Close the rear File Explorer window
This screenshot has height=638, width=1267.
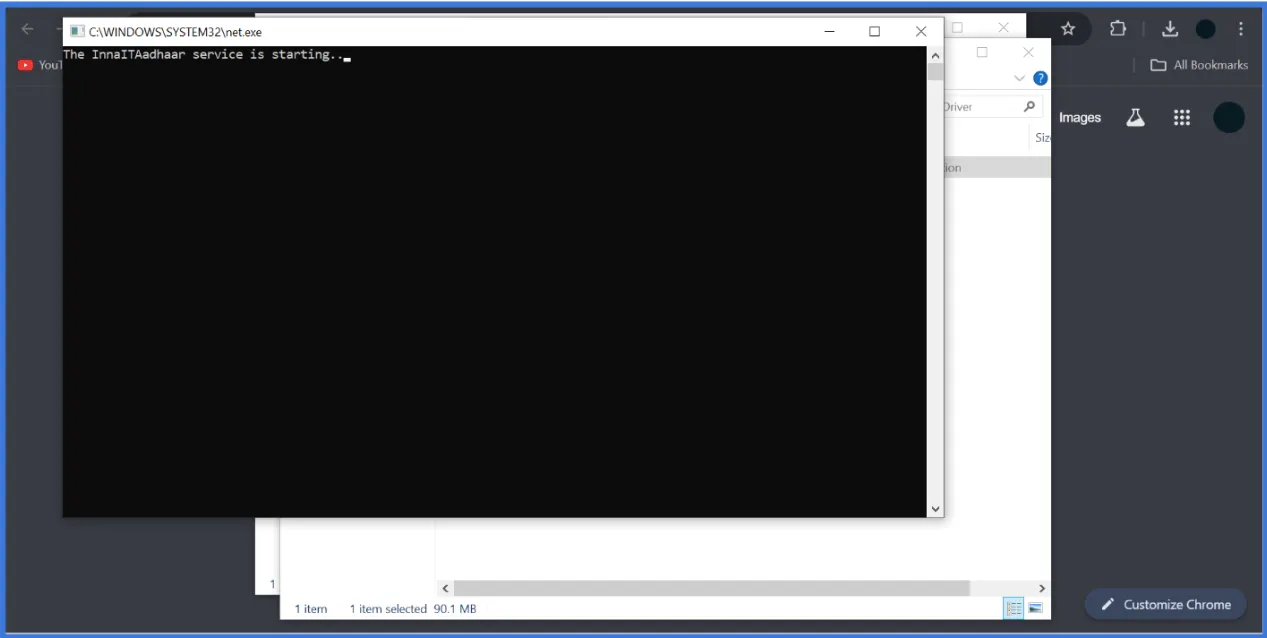pyautogui.click(x=1004, y=28)
